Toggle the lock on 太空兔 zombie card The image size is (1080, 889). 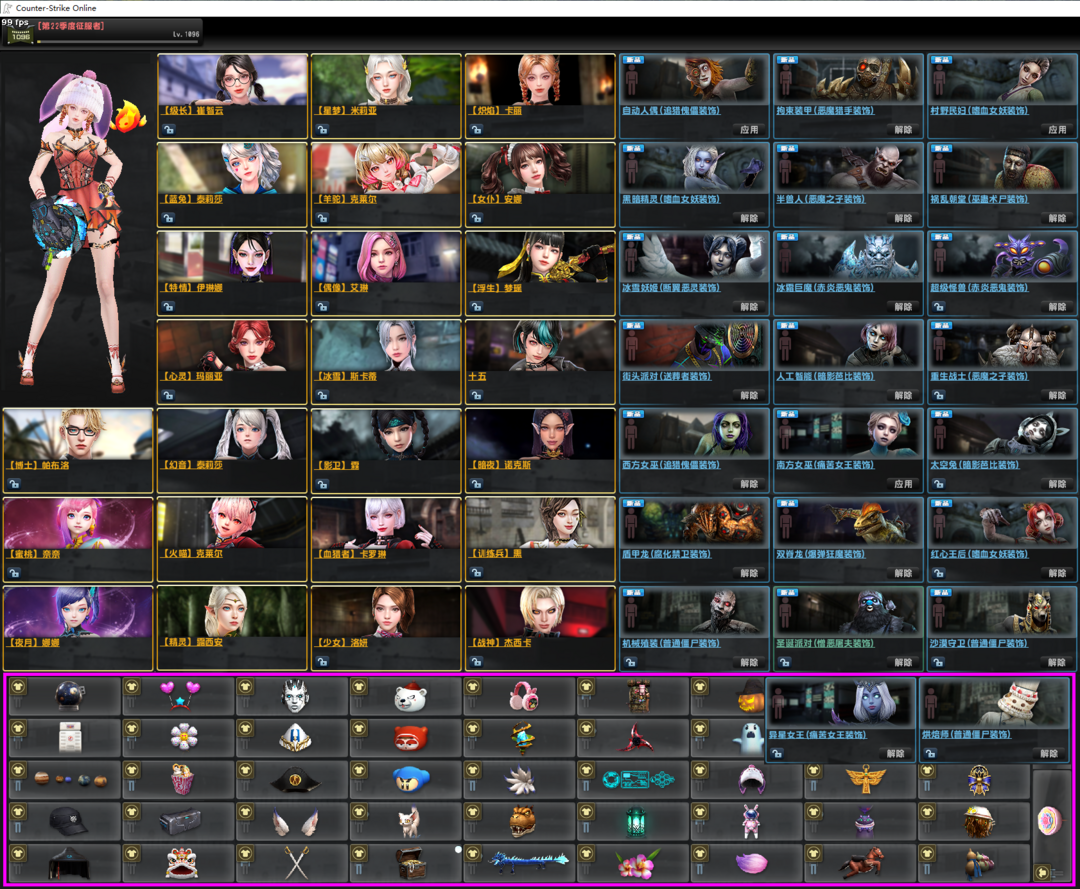click(939, 484)
